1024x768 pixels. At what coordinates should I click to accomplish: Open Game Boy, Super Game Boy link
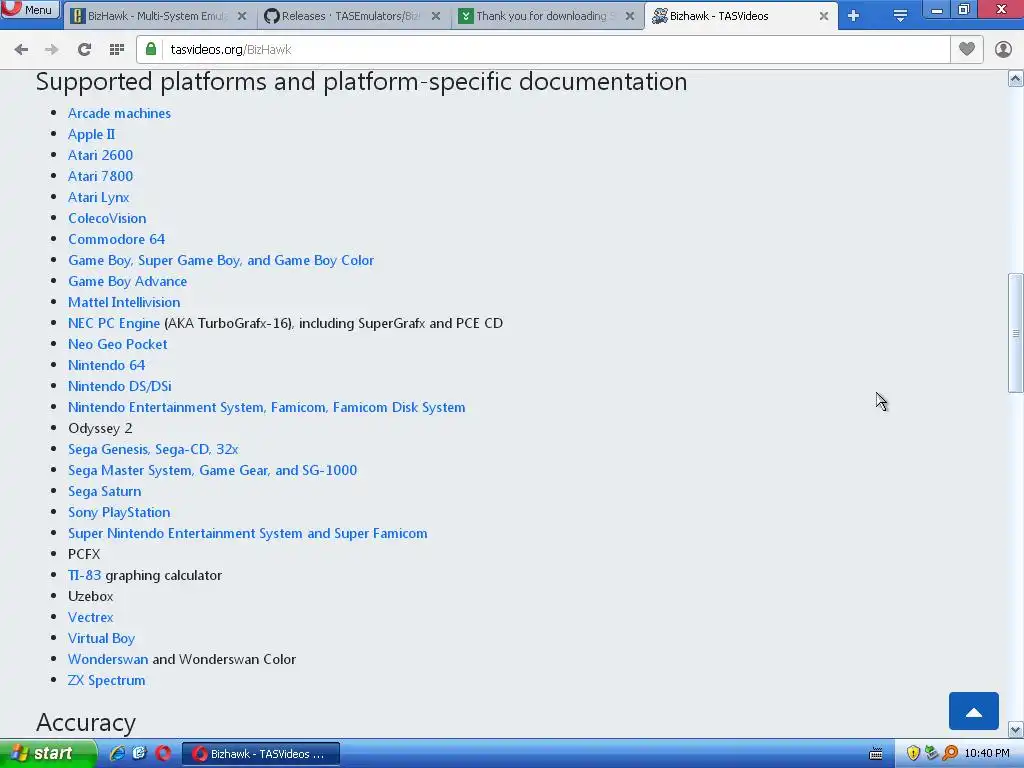point(221,260)
